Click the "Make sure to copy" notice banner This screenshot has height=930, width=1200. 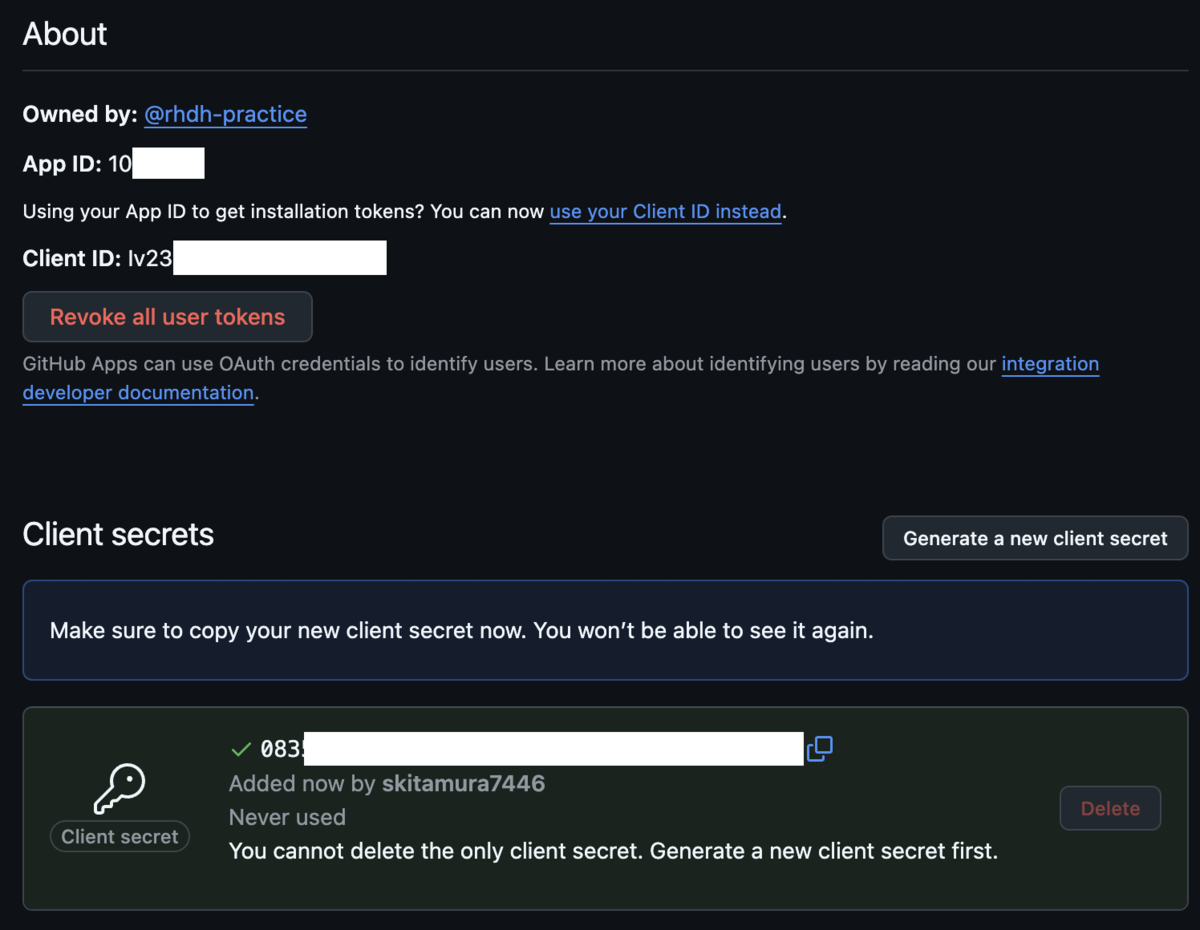click(461, 631)
